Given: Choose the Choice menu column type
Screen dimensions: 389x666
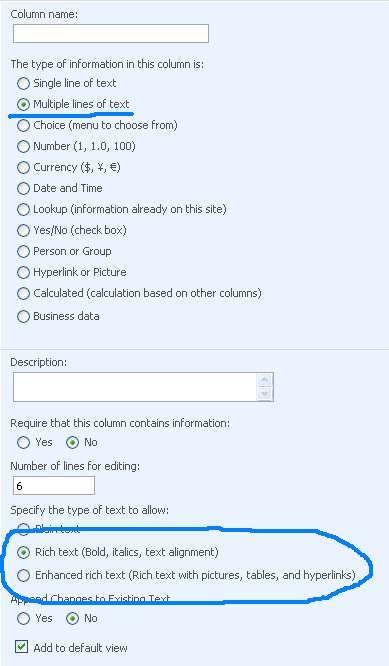Looking at the screenshot, I should tap(23, 125).
